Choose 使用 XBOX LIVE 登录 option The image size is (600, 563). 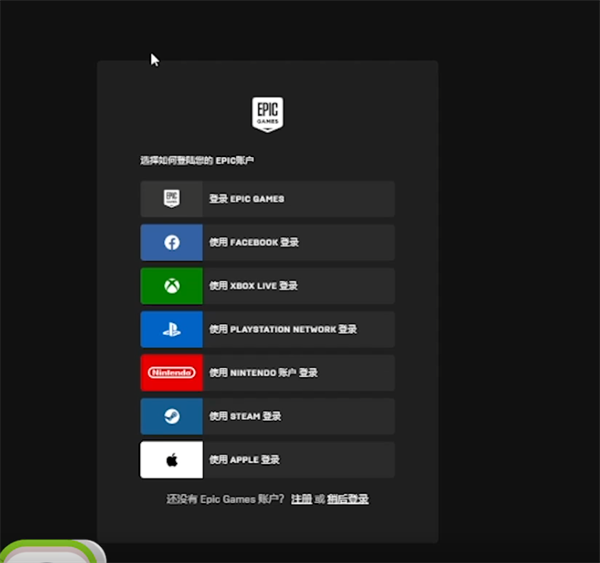(x=267, y=286)
